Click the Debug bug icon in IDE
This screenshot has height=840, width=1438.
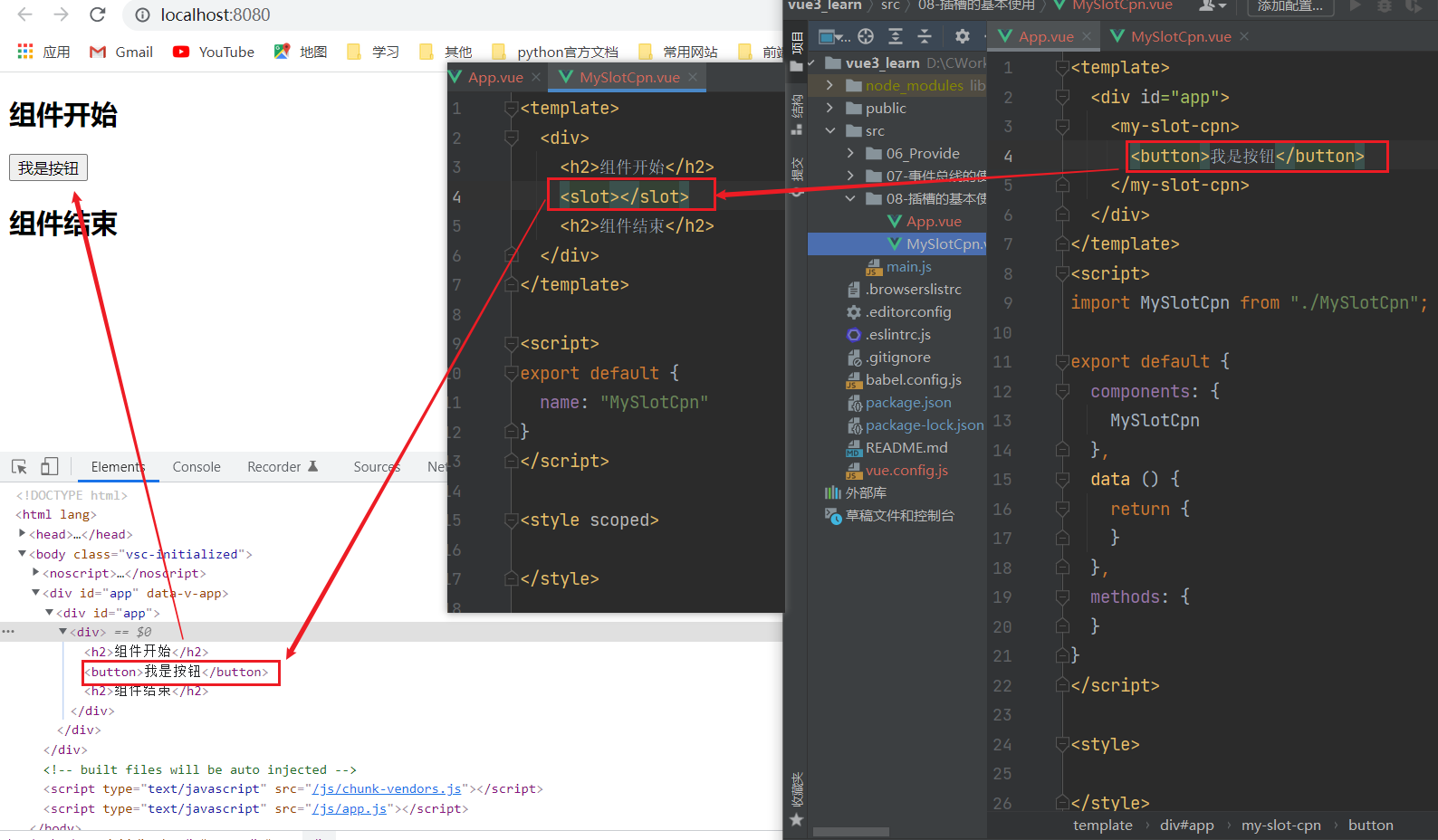tap(1385, 5)
